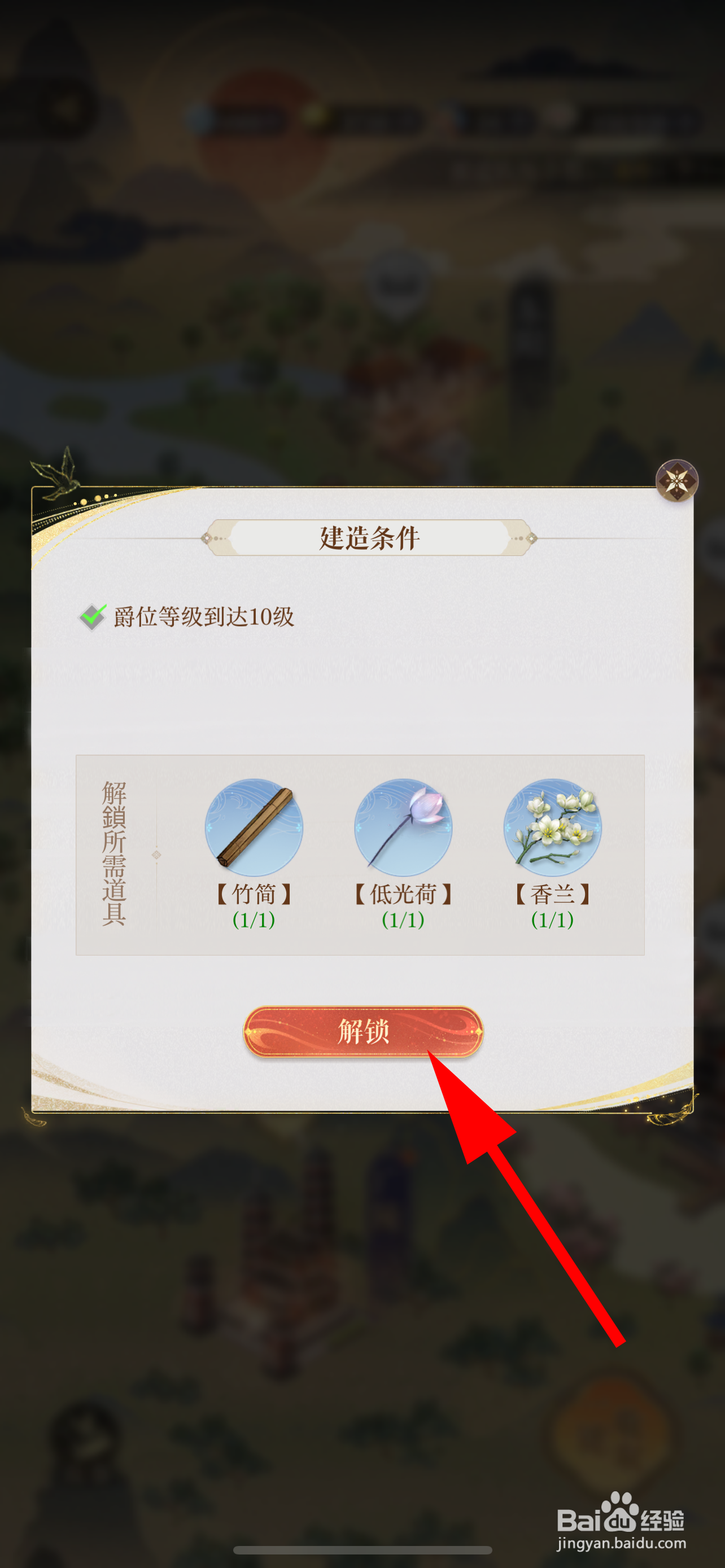Tap the (1/1) count under 香兰
The height and width of the screenshot is (1568, 725).
(x=552, y=919)
